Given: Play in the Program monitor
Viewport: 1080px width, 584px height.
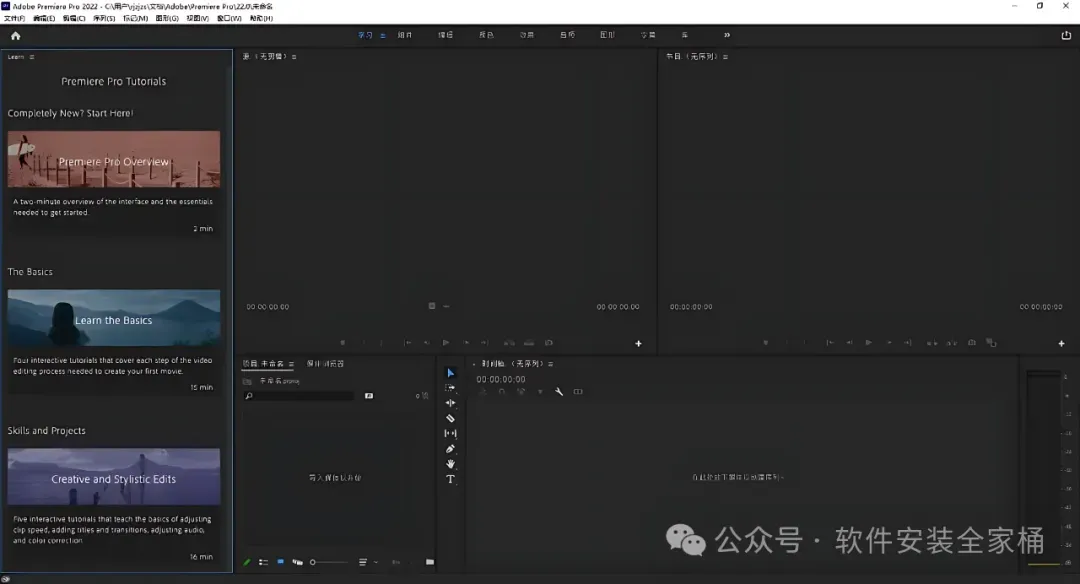Looking at the screenshot, I should pos(869,343).
